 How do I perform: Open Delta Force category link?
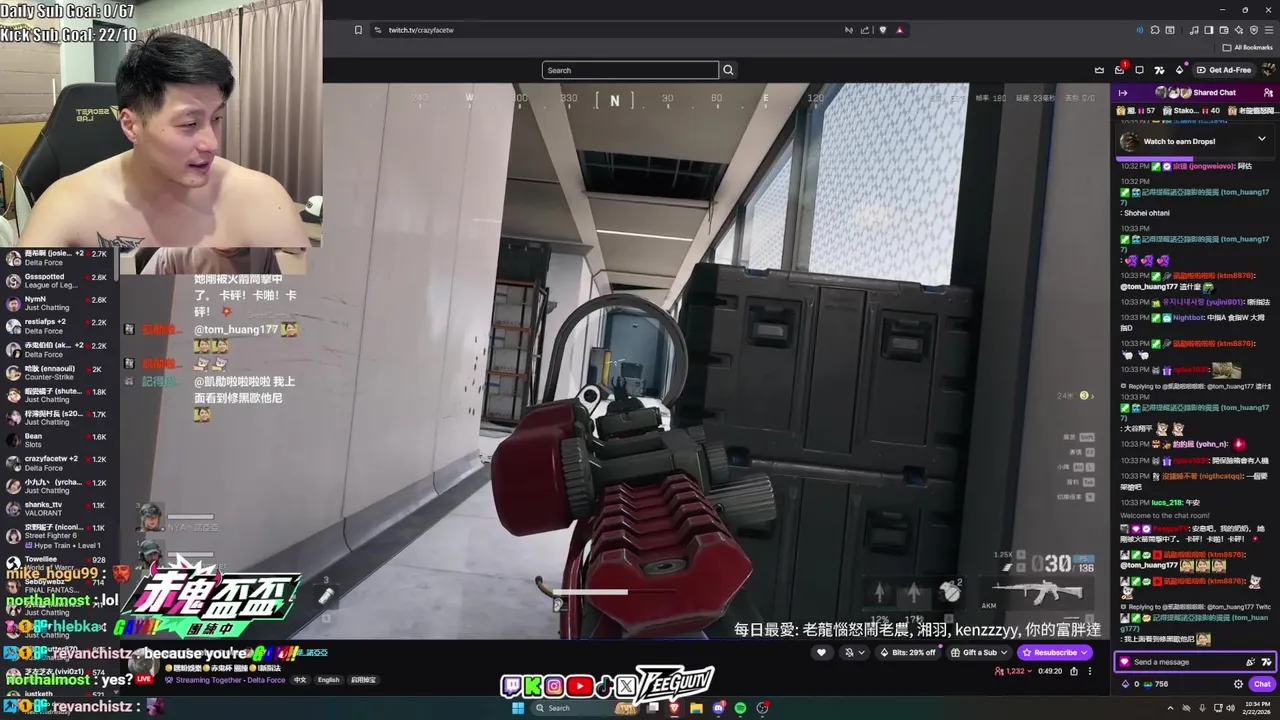[x=266, y=680]
